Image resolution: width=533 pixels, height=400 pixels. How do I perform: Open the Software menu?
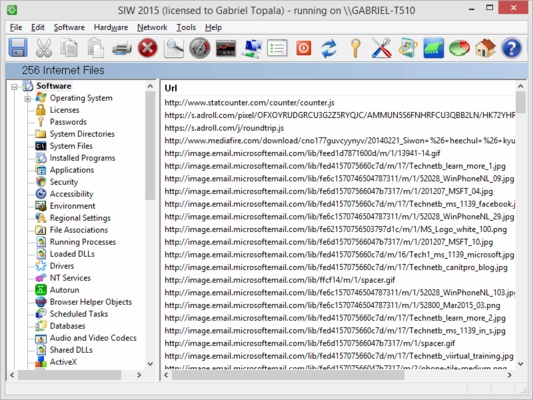click(x=69, y=27)
